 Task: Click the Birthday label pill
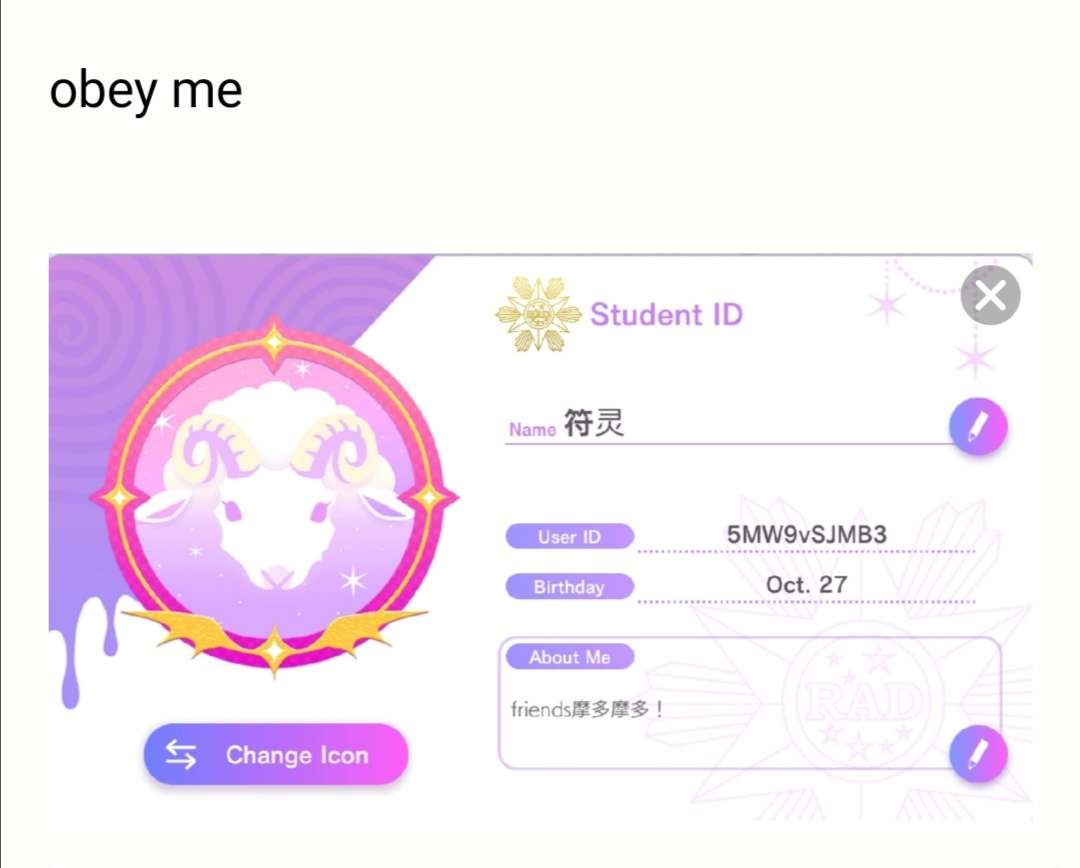pyautogui.click(x=570, y=587)
